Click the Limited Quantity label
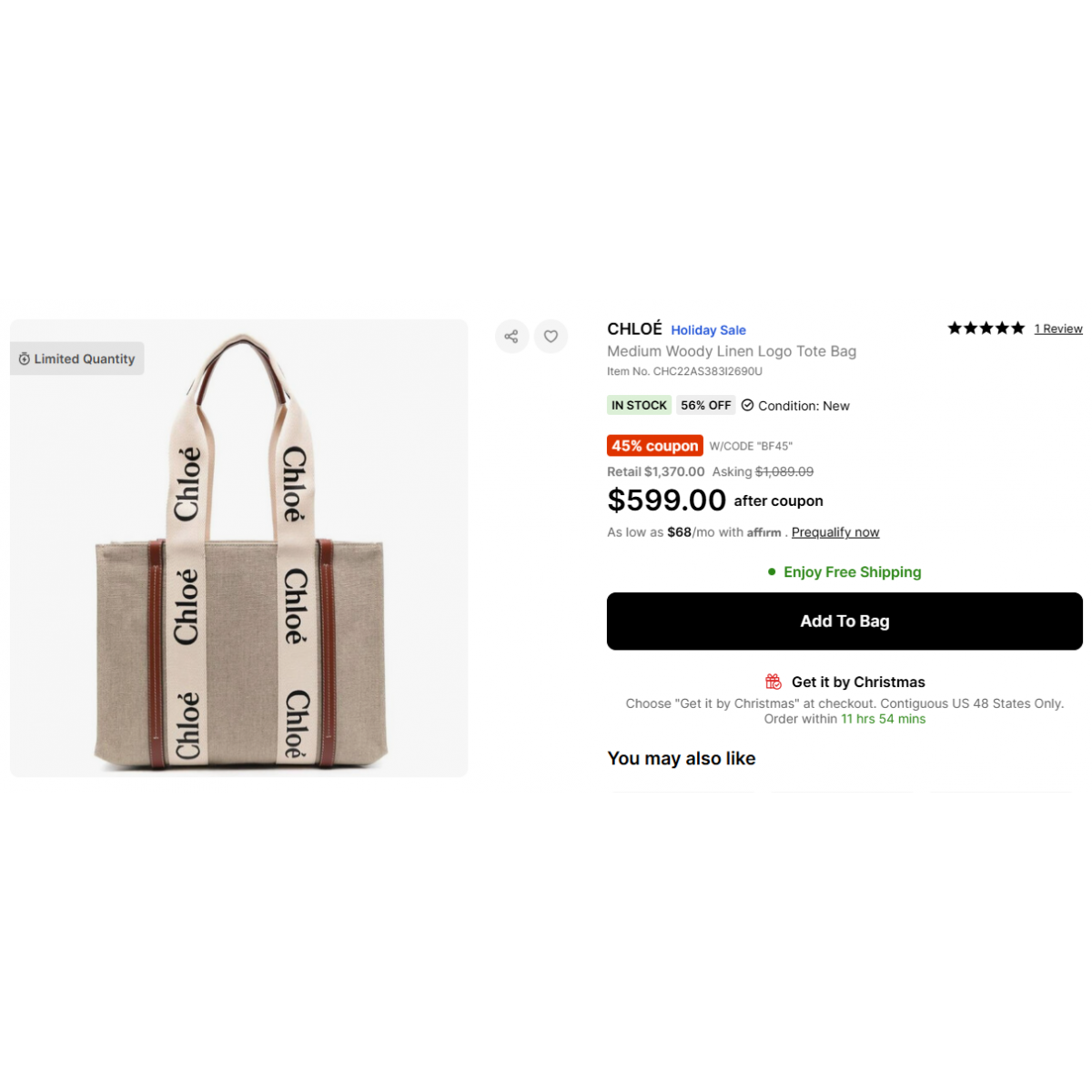Viewport: 1092px width, 1092px height. 85,359
